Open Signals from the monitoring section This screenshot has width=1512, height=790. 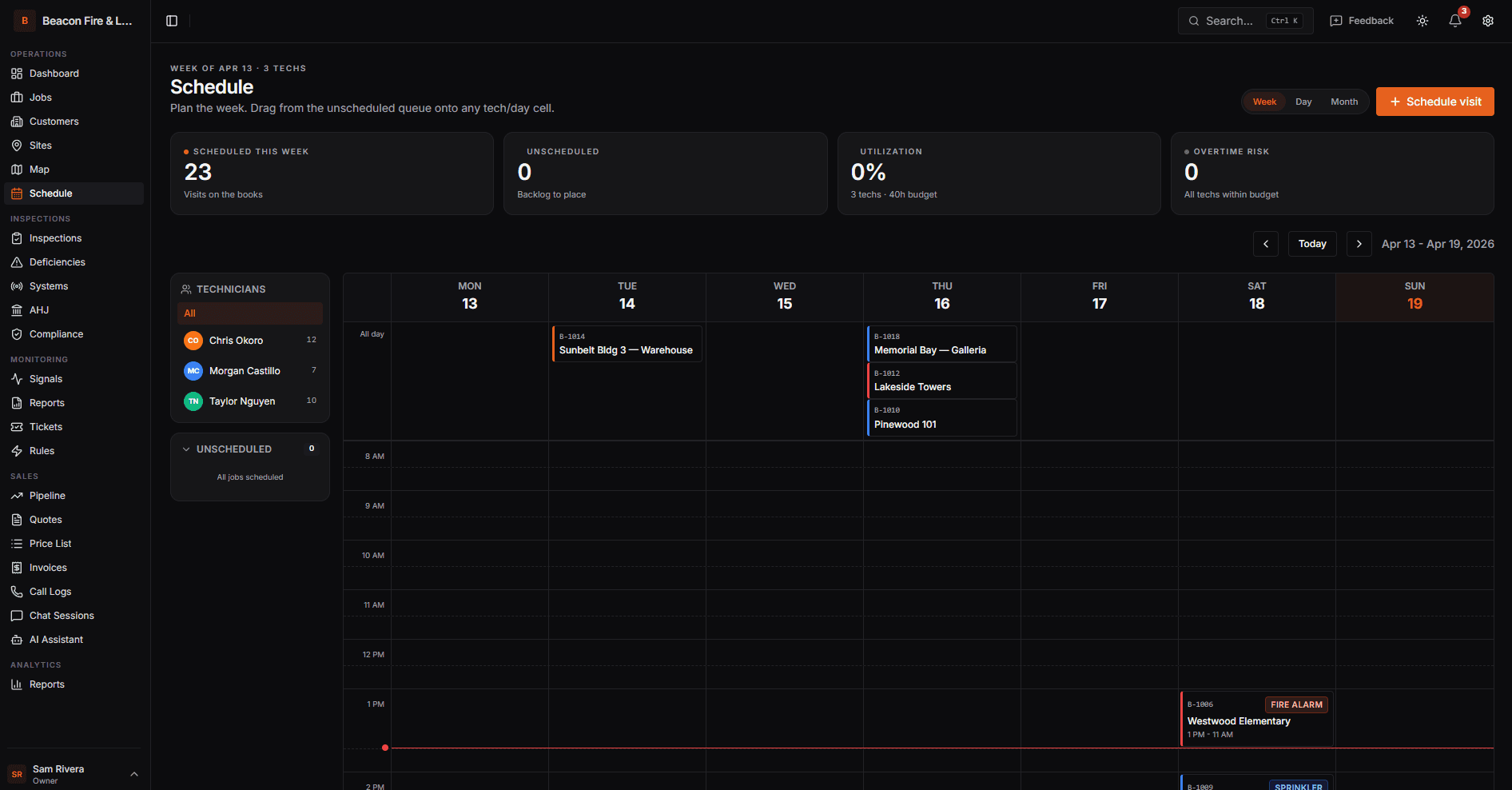point(46,379)
